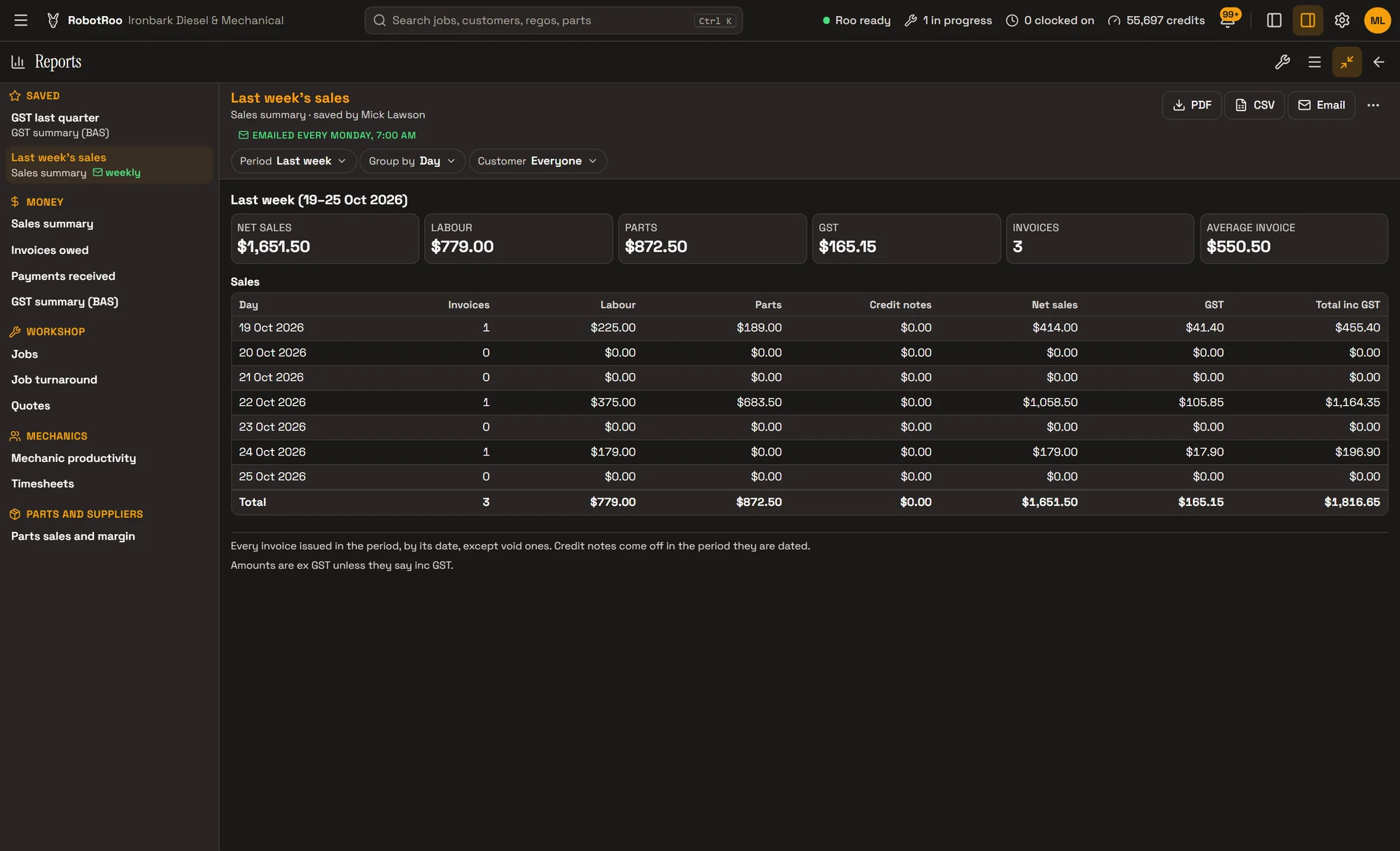
Task: Open the Mechanic productivity report
Action: point(73,458)
